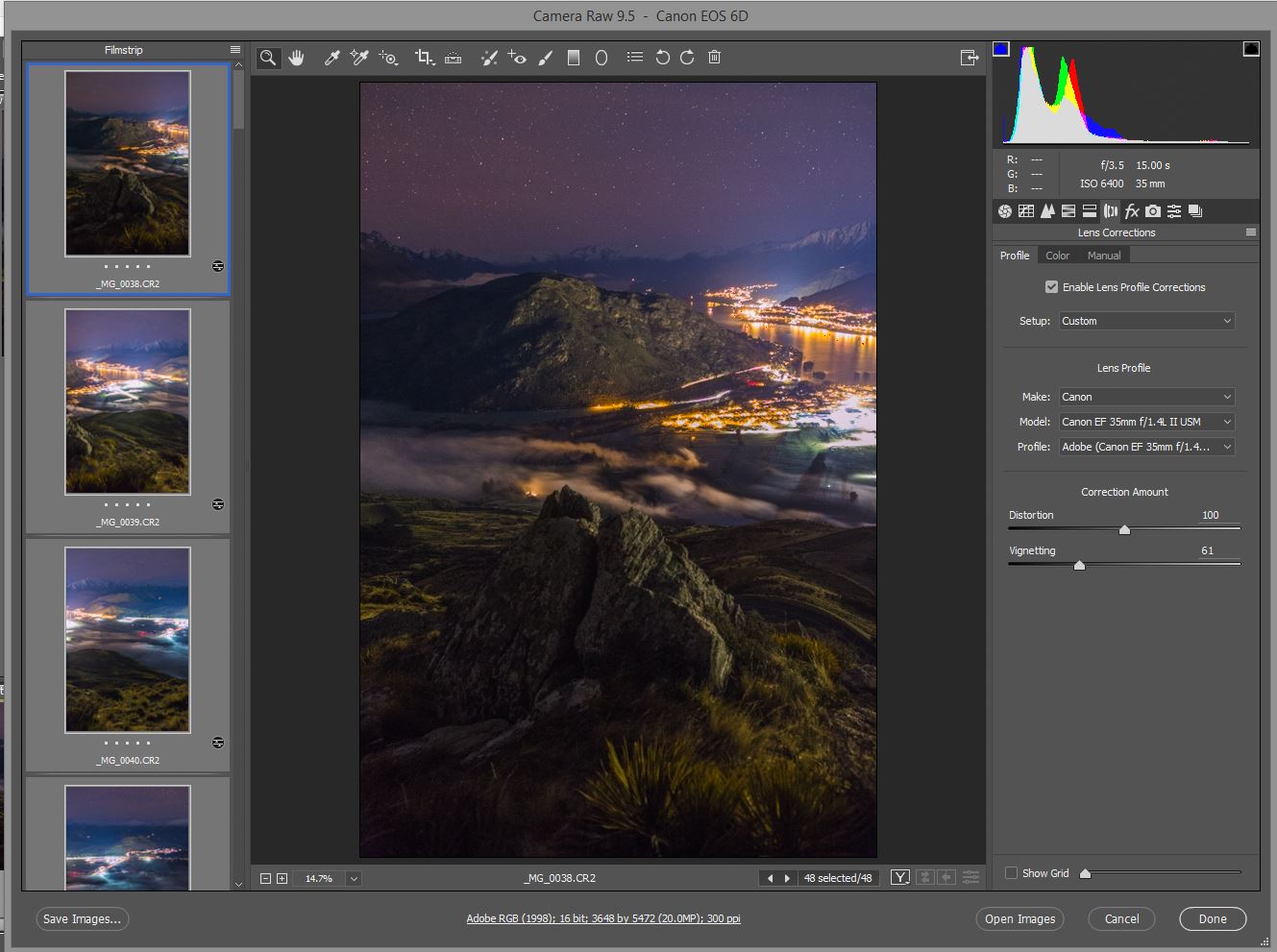Image resolution: width=1277 pixels, height=952 pixels.
Task: Expand the lens Model dropdown
Action: click(x=1146, y=422)
